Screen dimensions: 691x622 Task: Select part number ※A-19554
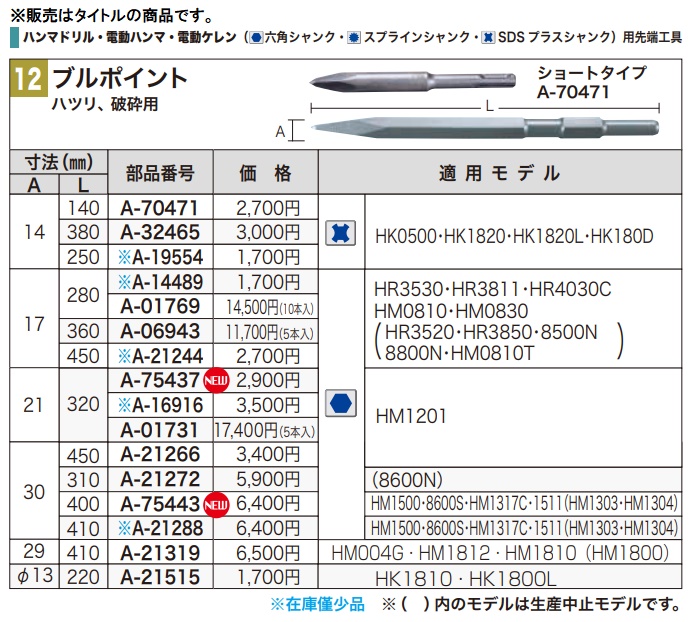tap(160, 257)
